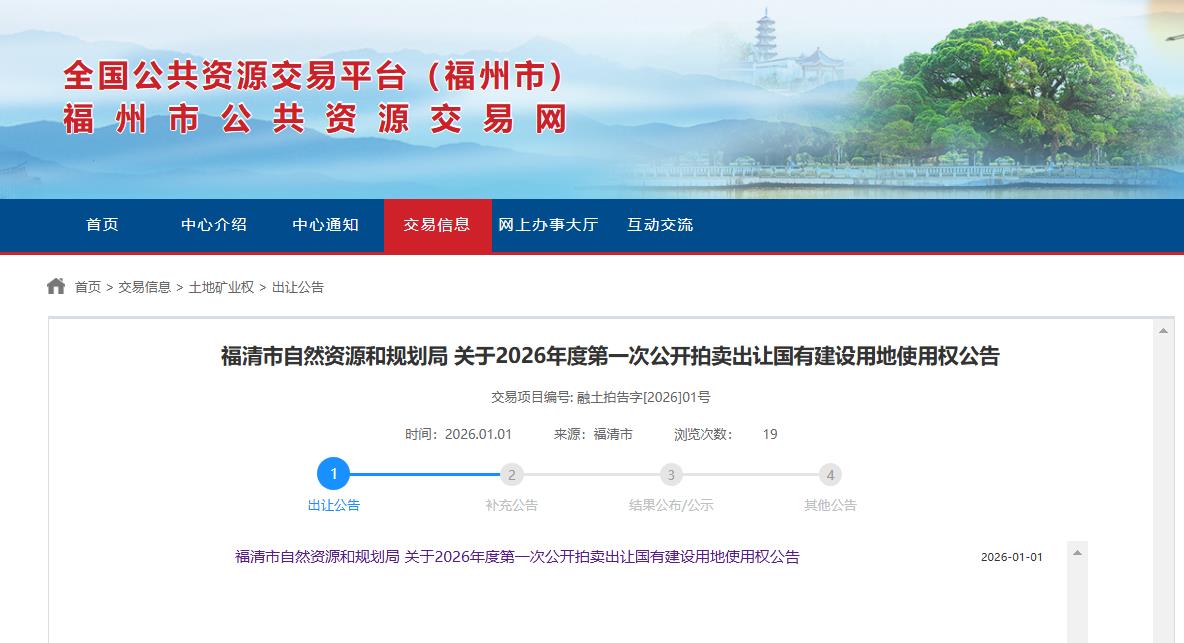Open 首页 navigation menu item
Viewport: 1184px width, 643px height.
tap(103, 225)
